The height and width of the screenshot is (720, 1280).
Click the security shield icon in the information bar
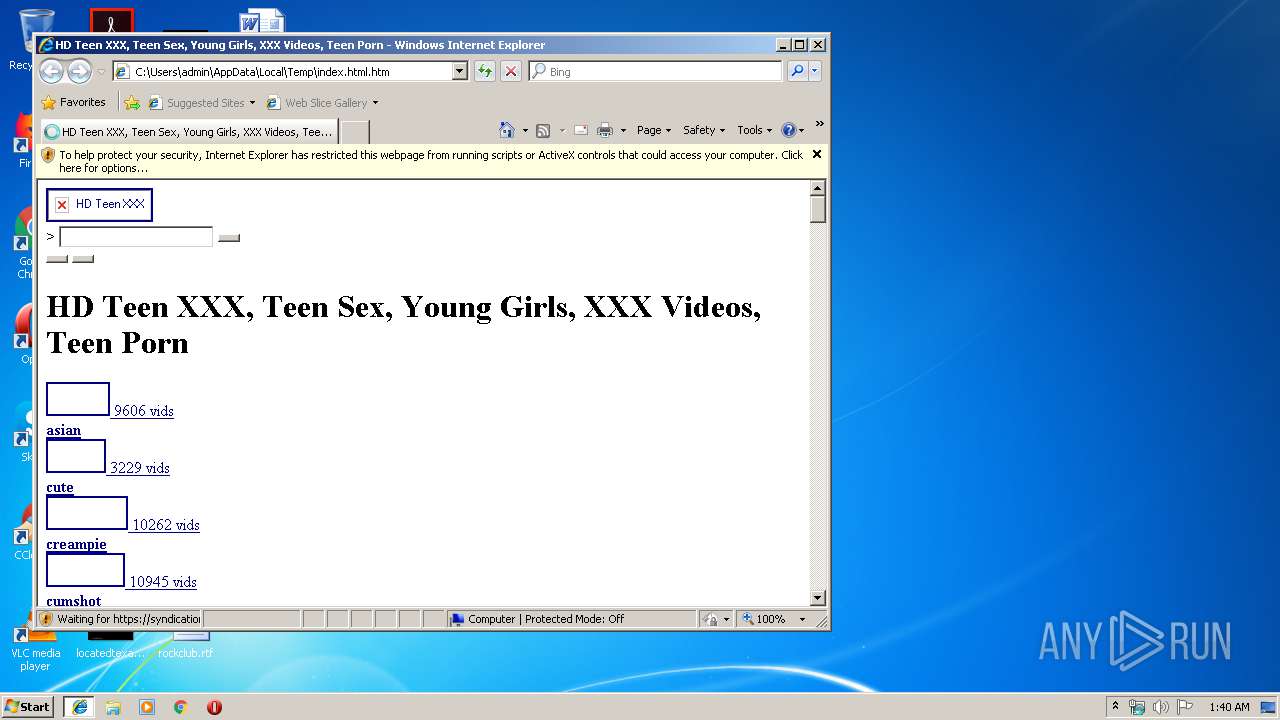tap(48, 155)
